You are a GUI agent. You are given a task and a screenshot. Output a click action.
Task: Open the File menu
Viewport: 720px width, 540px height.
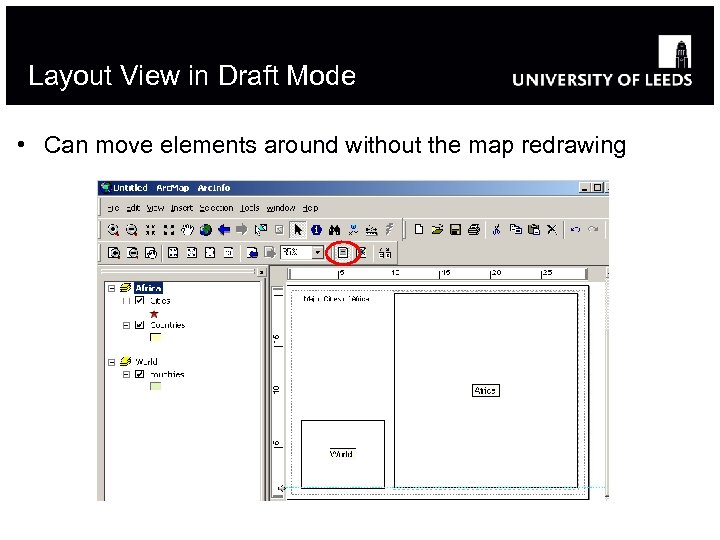(113, 208)
